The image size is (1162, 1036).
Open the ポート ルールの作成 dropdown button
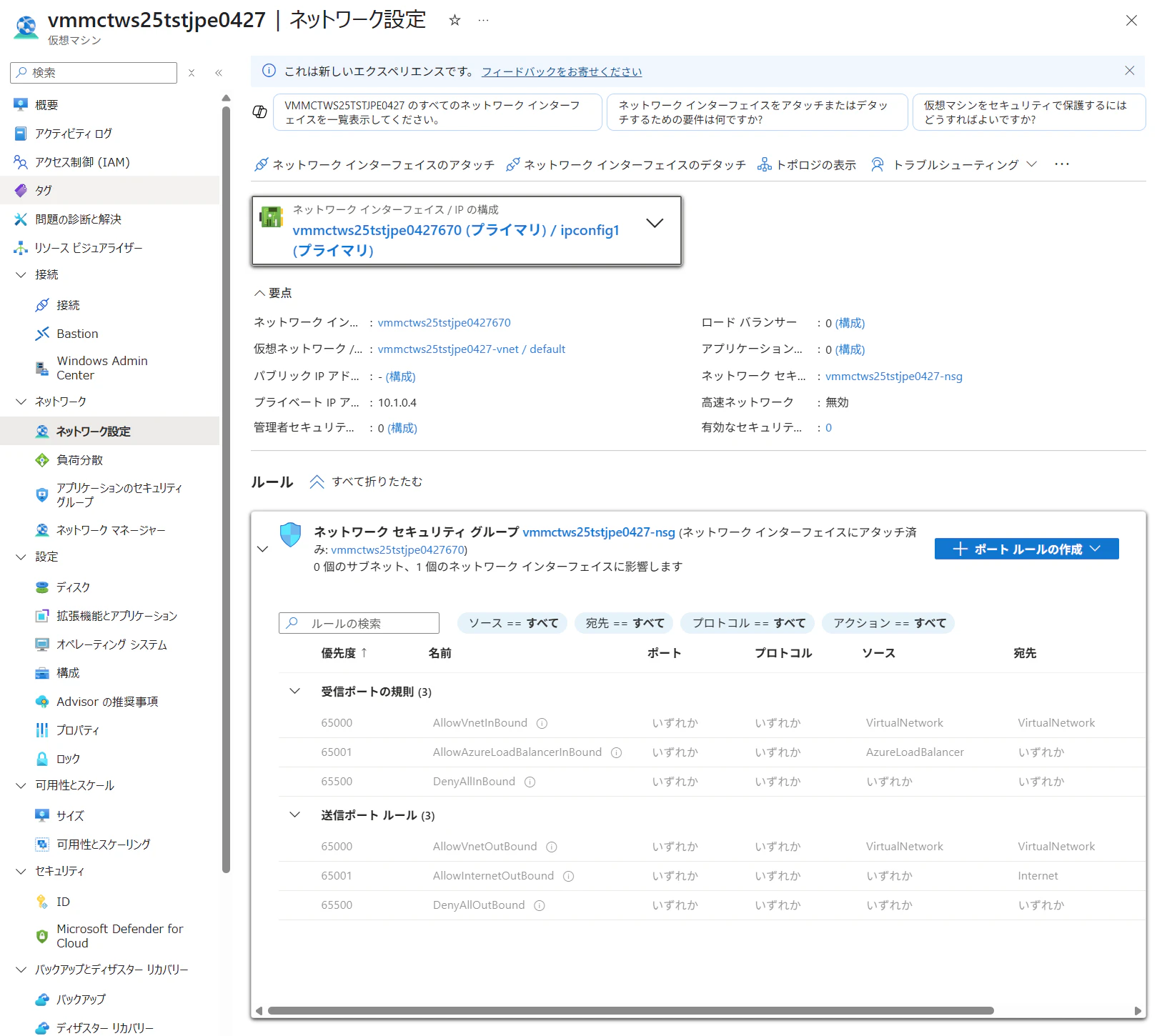click(x=1026, y=549)
